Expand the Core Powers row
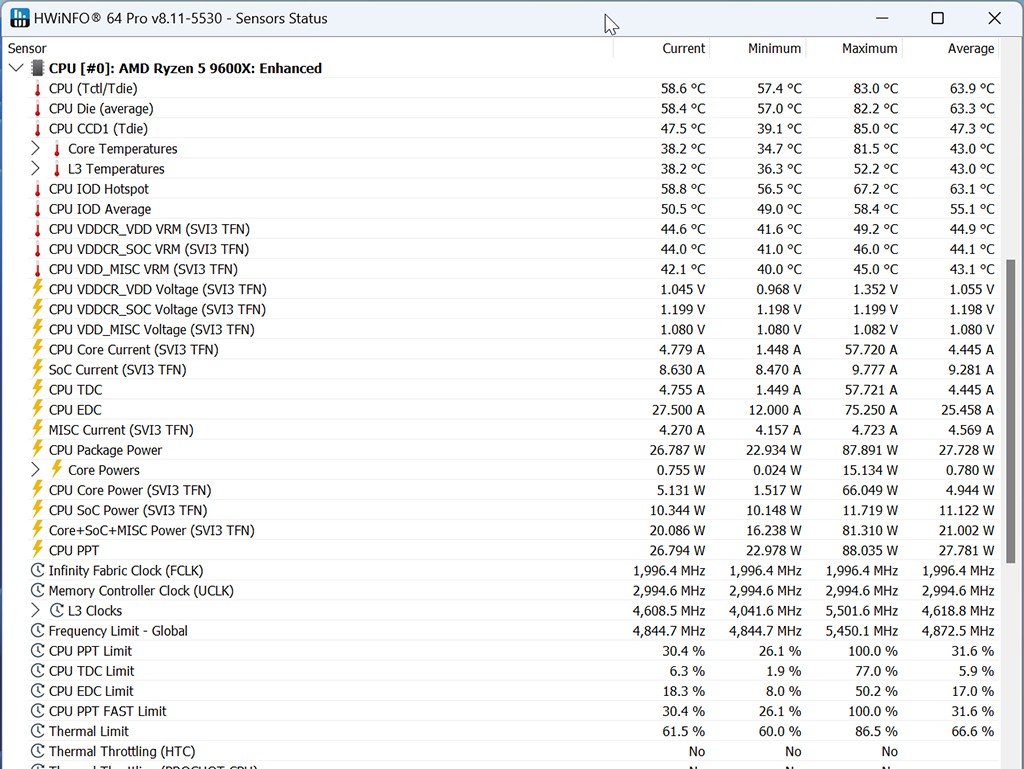1024x769 pixels. click(35, 470)
